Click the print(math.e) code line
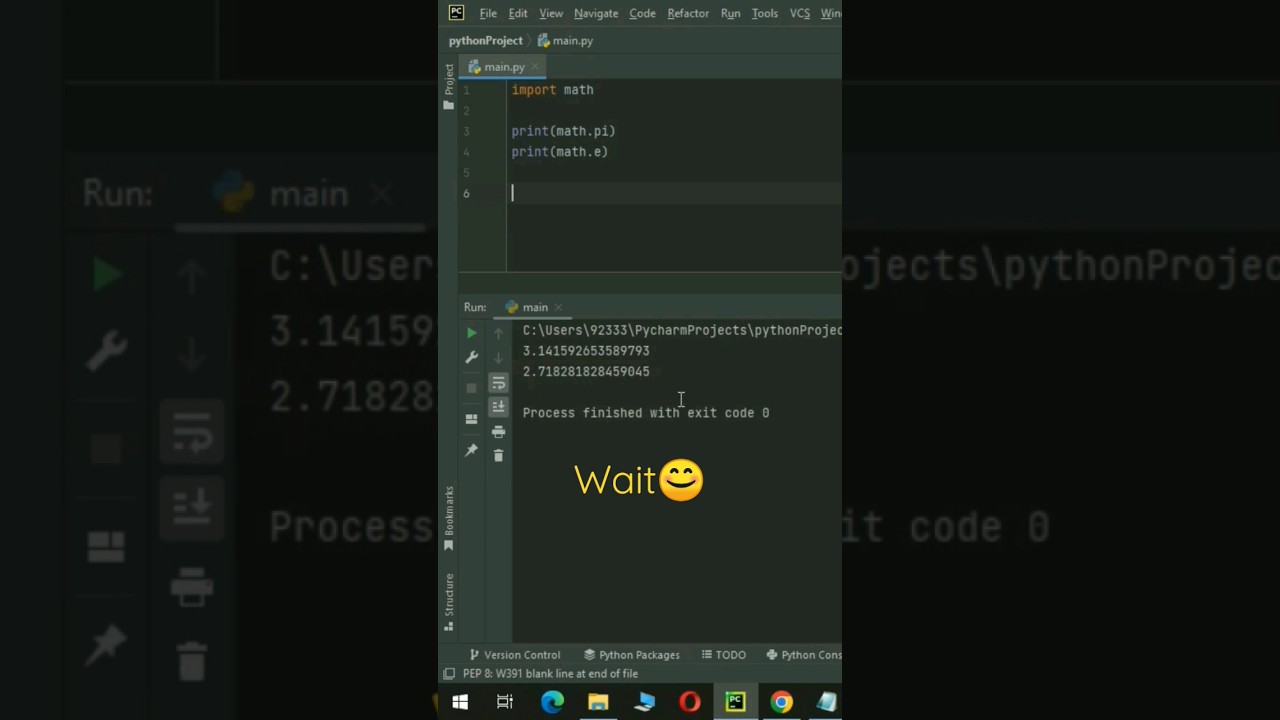 point(559,152)
